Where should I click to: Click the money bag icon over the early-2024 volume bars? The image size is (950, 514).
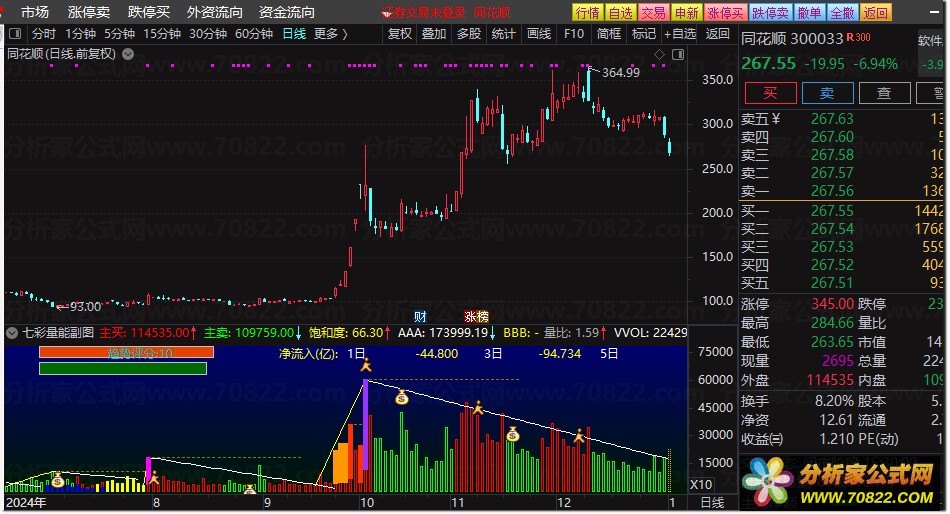point(58,480)
